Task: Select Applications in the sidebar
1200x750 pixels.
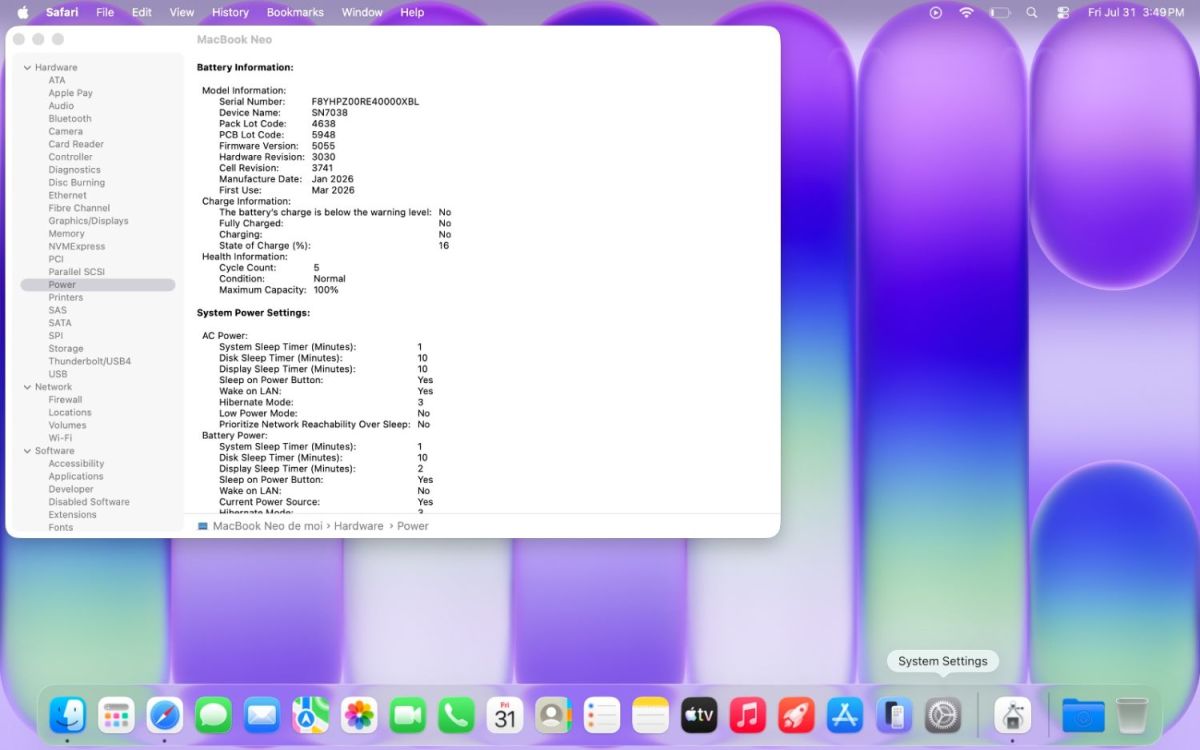Action: (76, 477)
